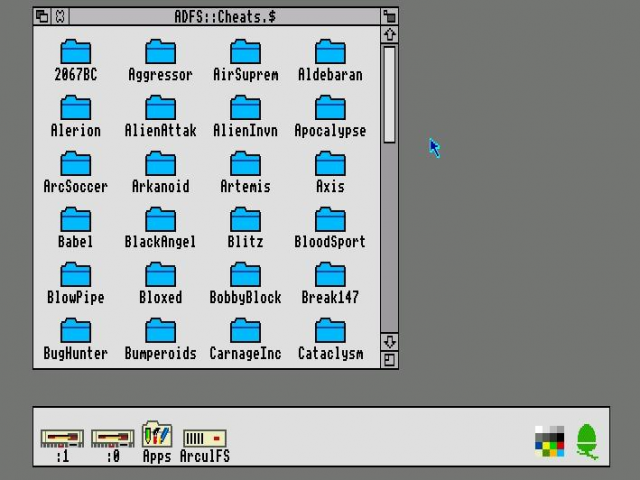Select the Blitz folder
640x480 pixels.
click(x=245, y=220)
